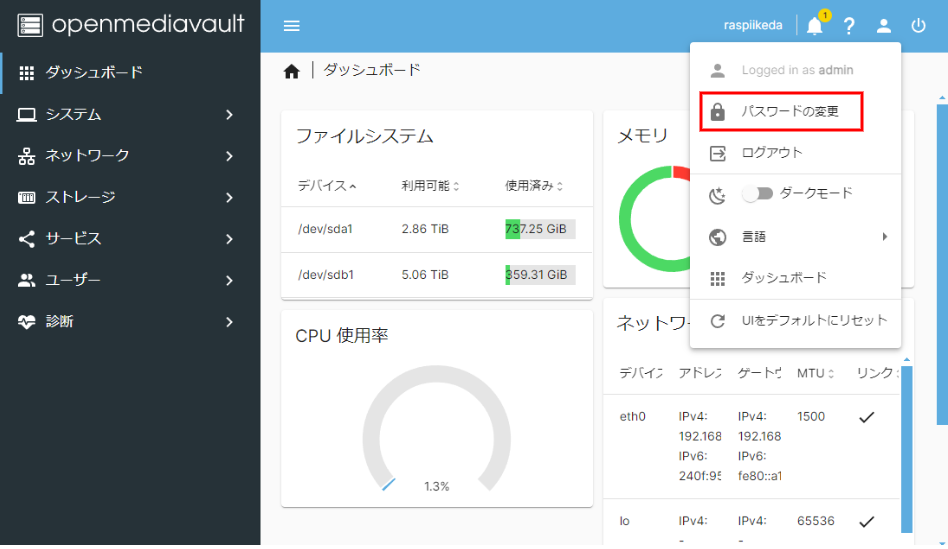Click the hamburger menu icon in top bar

292,26
